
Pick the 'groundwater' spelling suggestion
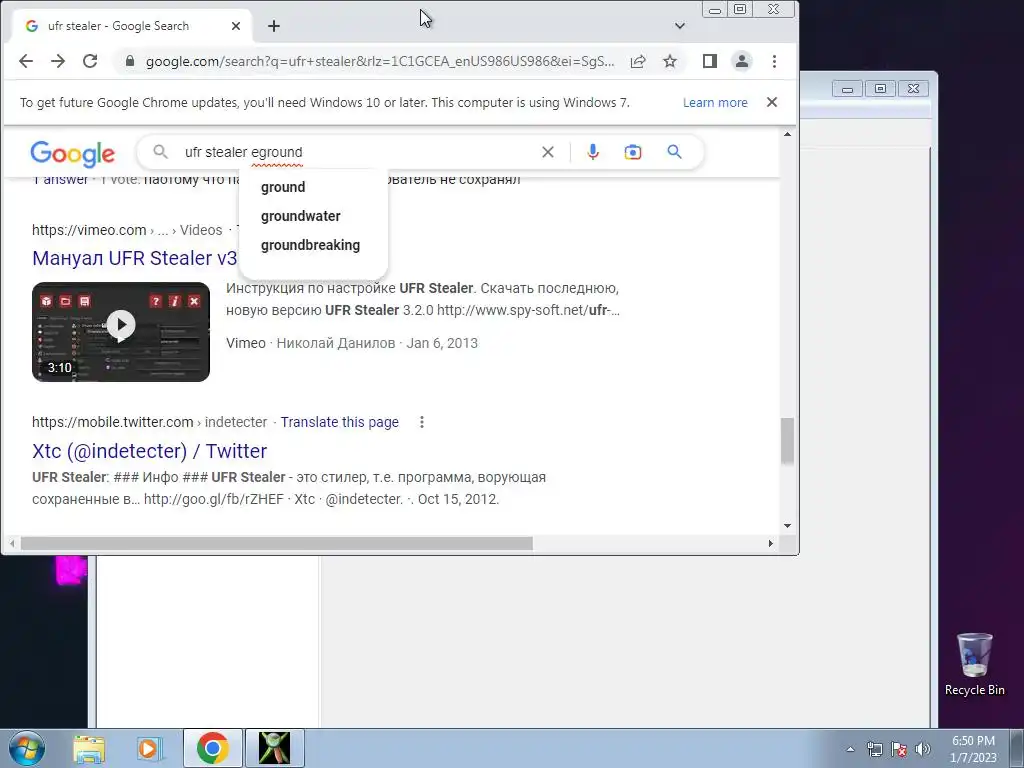300,216
